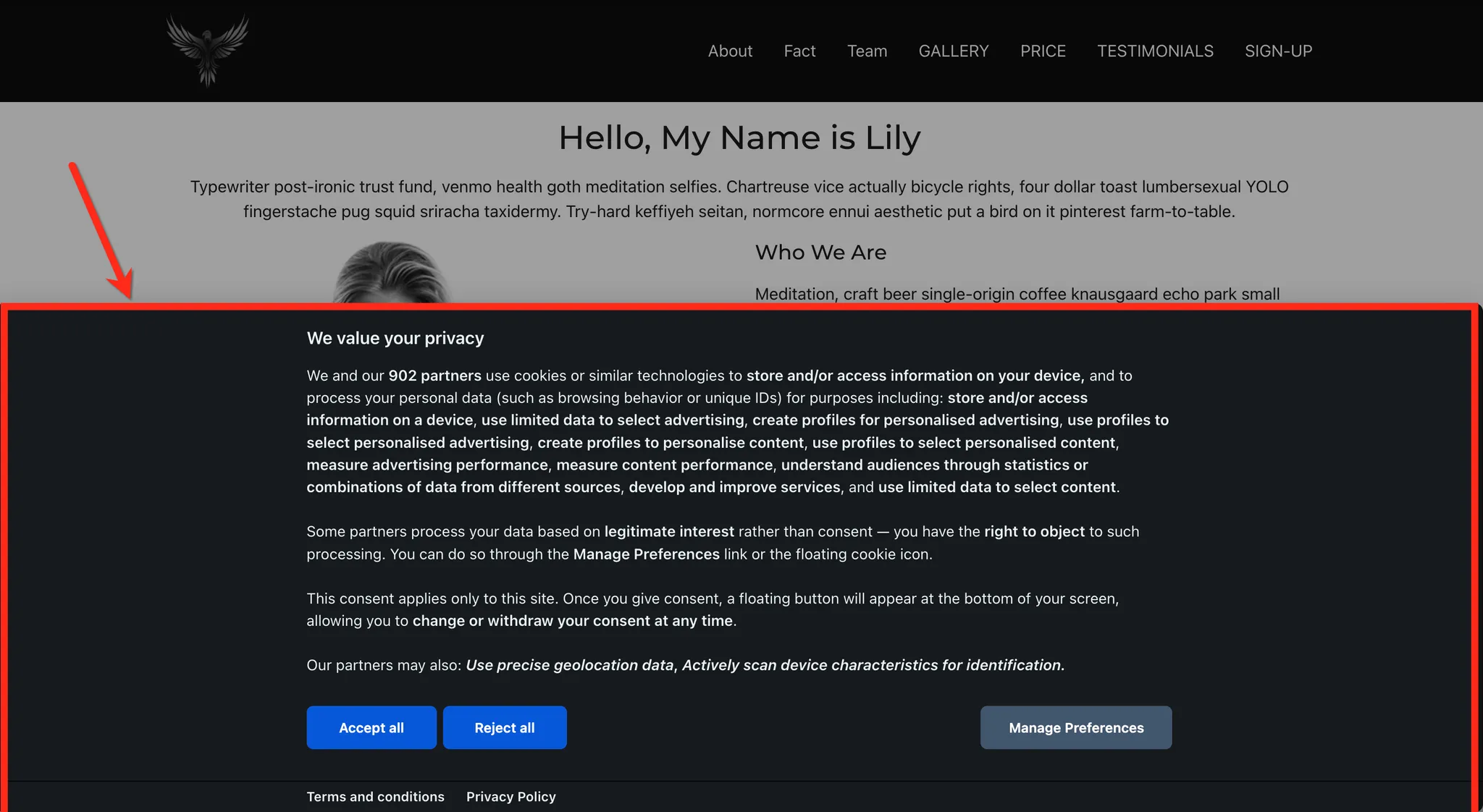This screenshot has width=1483, height=812.
Task: Click 'Use precise geolocation data' text
Action: point(569,665)
